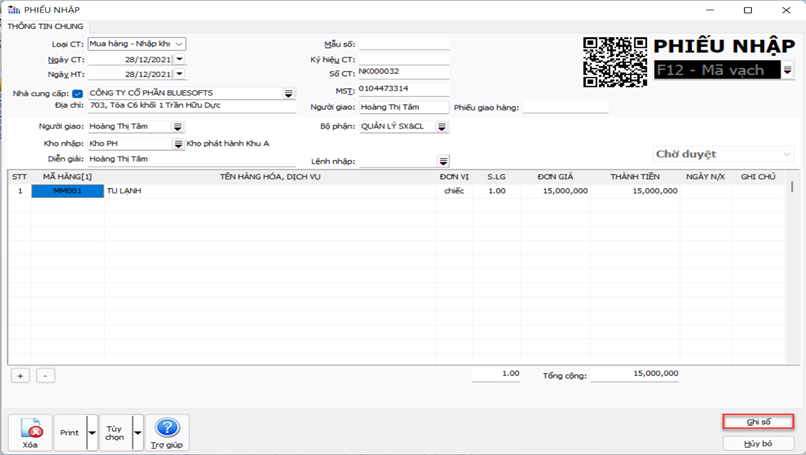
Task: Click the THÀNH TIỀN cell in row 1
Action: 635,191
